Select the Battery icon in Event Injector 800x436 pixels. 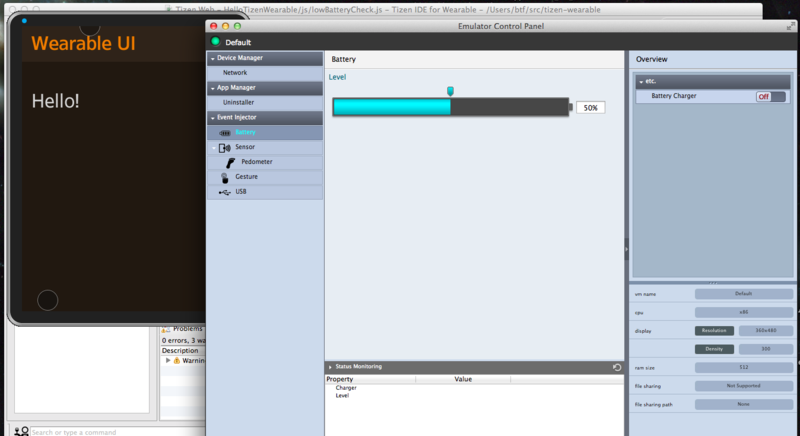click(225, 133)
